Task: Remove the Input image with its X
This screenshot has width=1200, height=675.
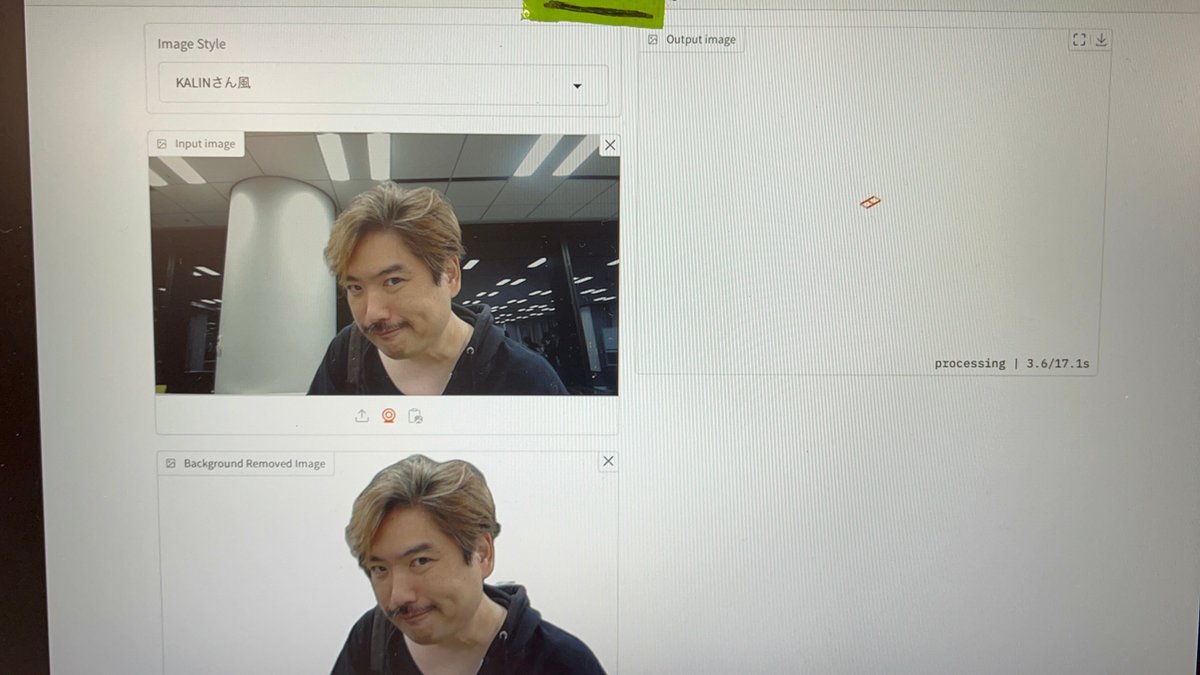Action: point(610,145)
